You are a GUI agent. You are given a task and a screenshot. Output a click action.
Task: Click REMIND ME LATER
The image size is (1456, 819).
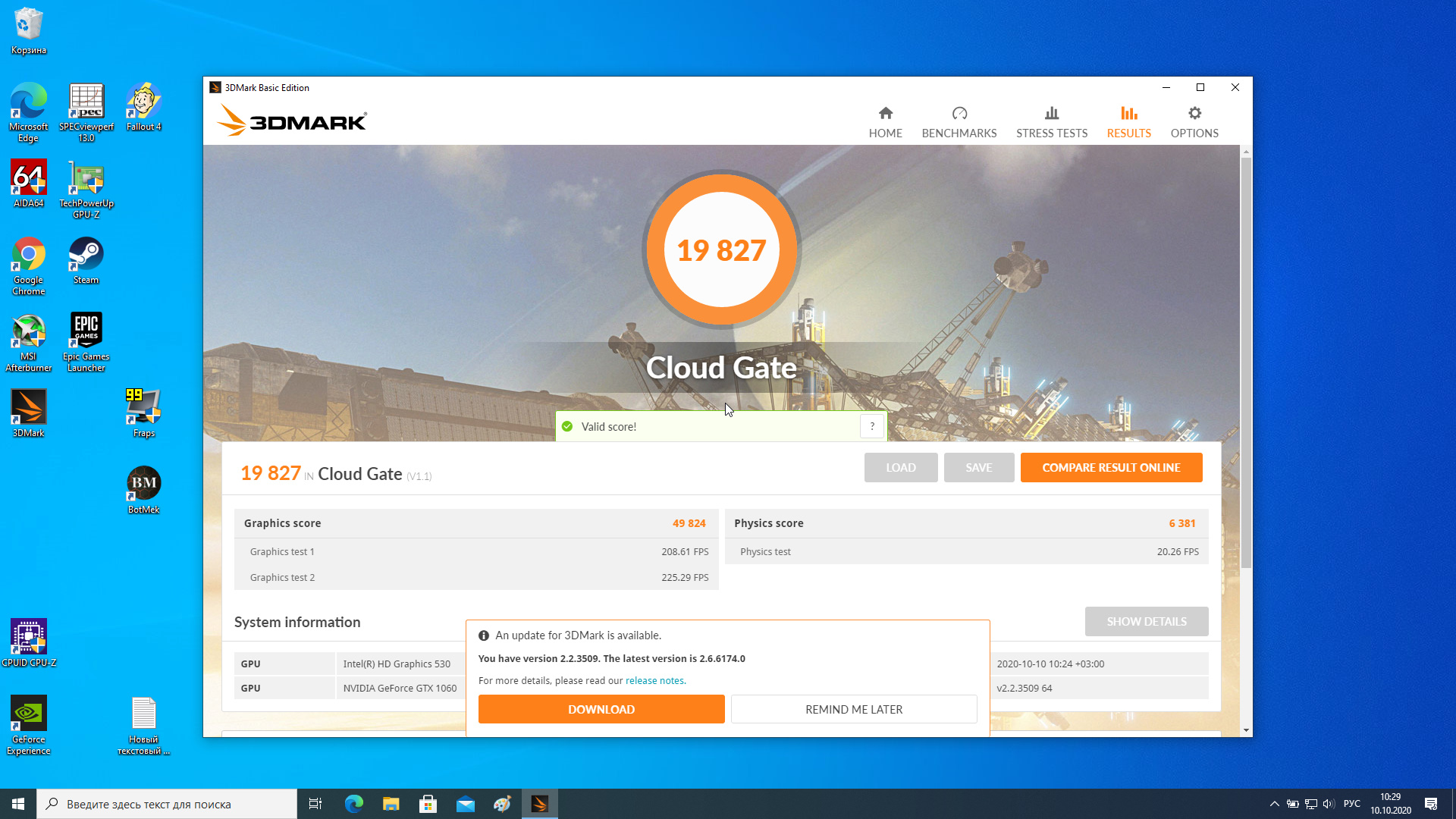[854, 709]
